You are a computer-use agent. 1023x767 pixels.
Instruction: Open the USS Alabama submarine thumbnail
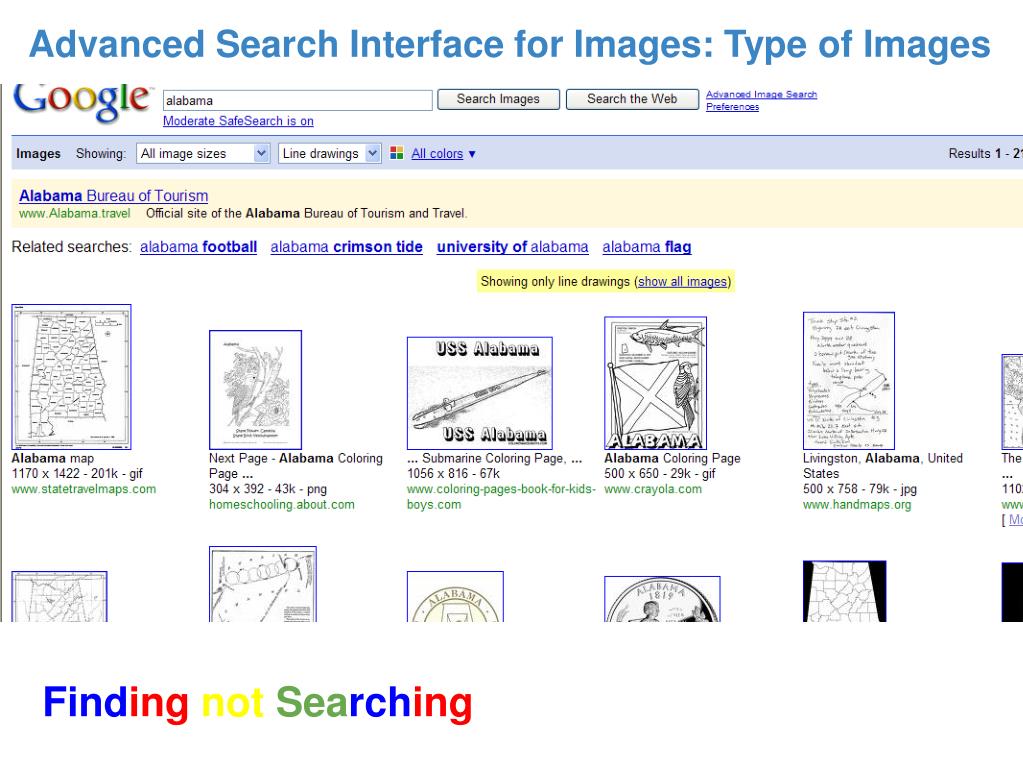[x=480, y=393]
